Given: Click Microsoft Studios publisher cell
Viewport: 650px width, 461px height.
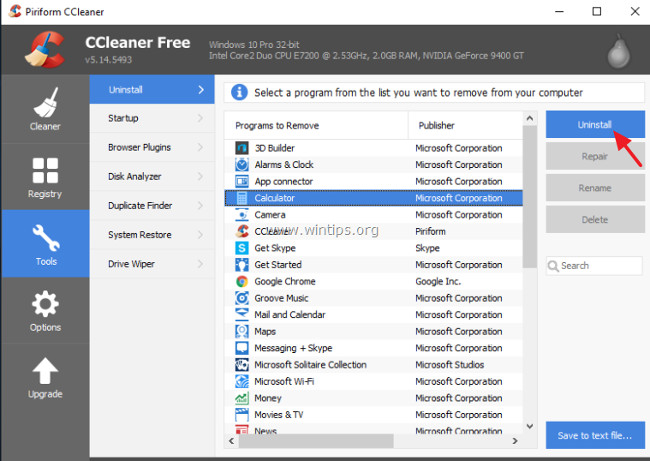Looking at the screenshot, I should point(450,365).
